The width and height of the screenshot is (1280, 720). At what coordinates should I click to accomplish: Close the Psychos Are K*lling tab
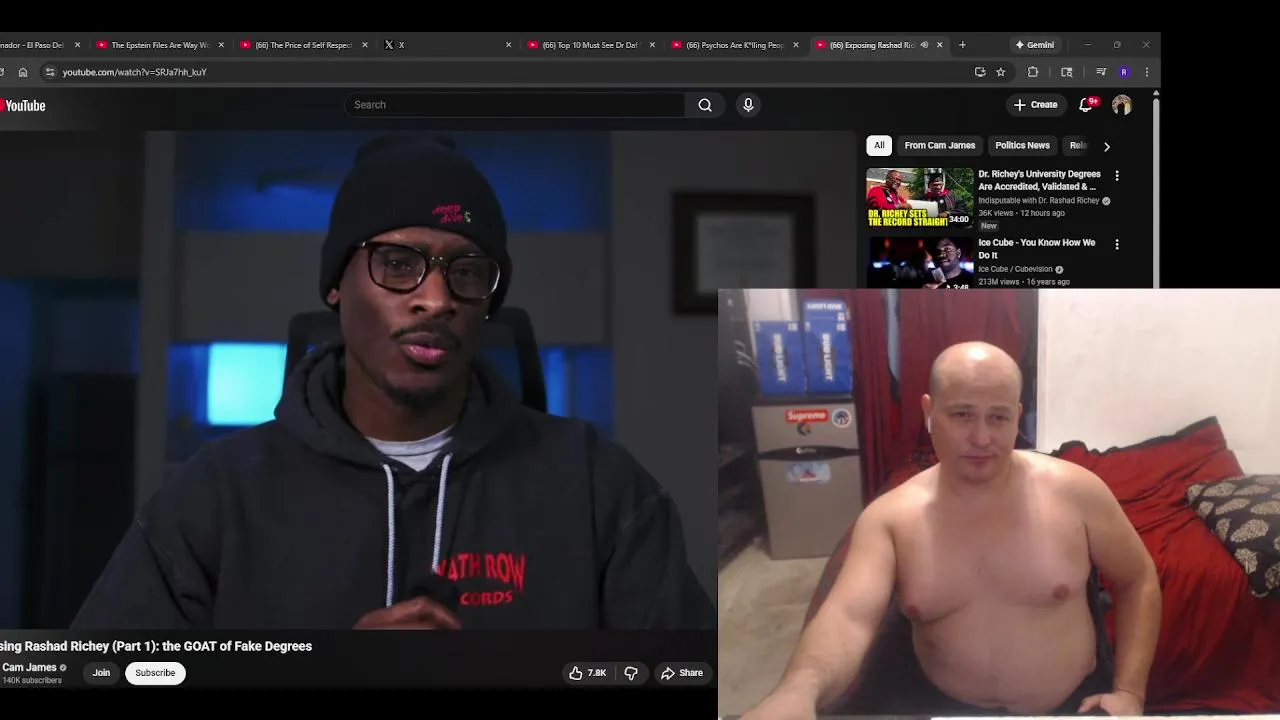point(796,45)
